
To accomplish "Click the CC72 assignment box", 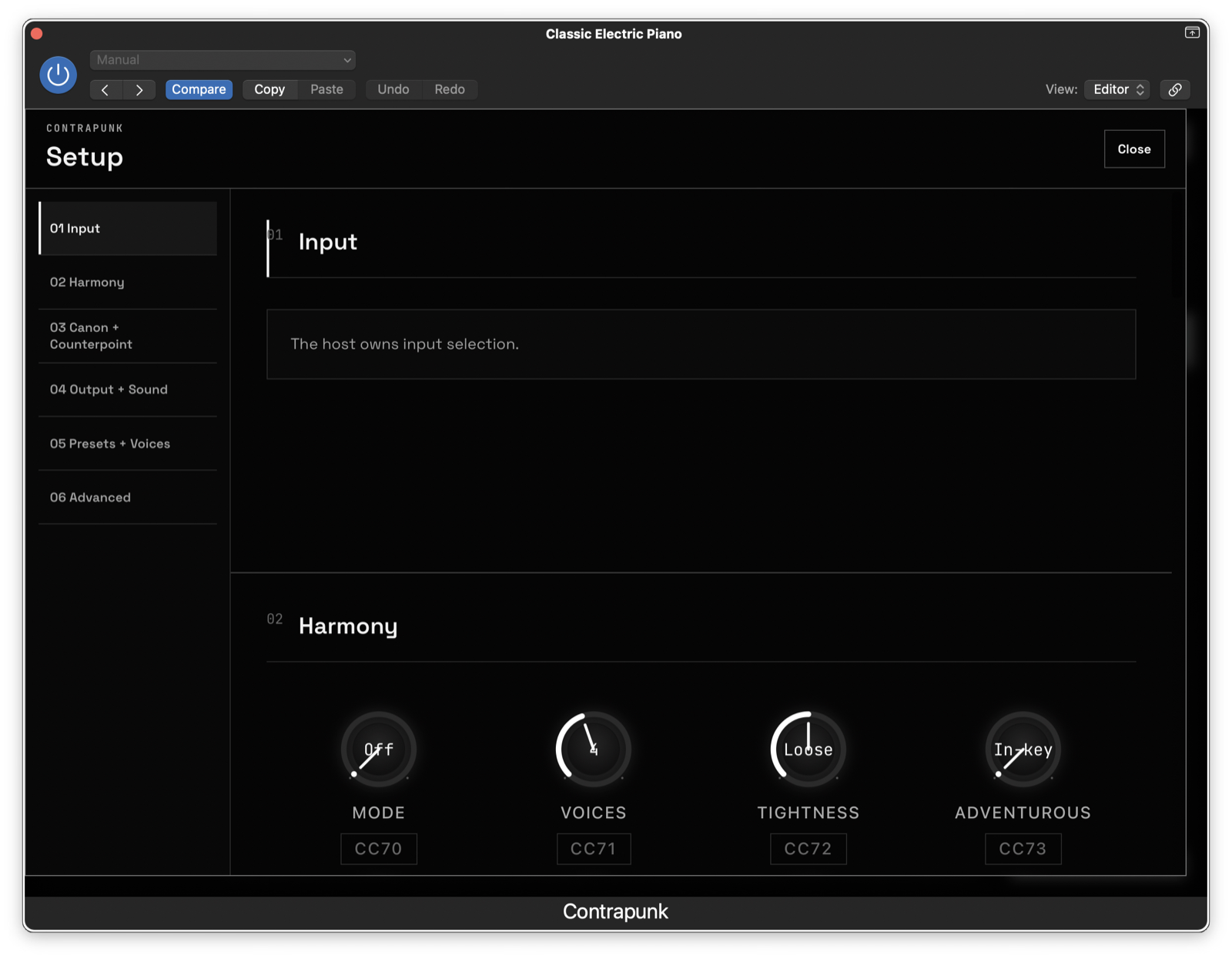I will pos(808,849).
